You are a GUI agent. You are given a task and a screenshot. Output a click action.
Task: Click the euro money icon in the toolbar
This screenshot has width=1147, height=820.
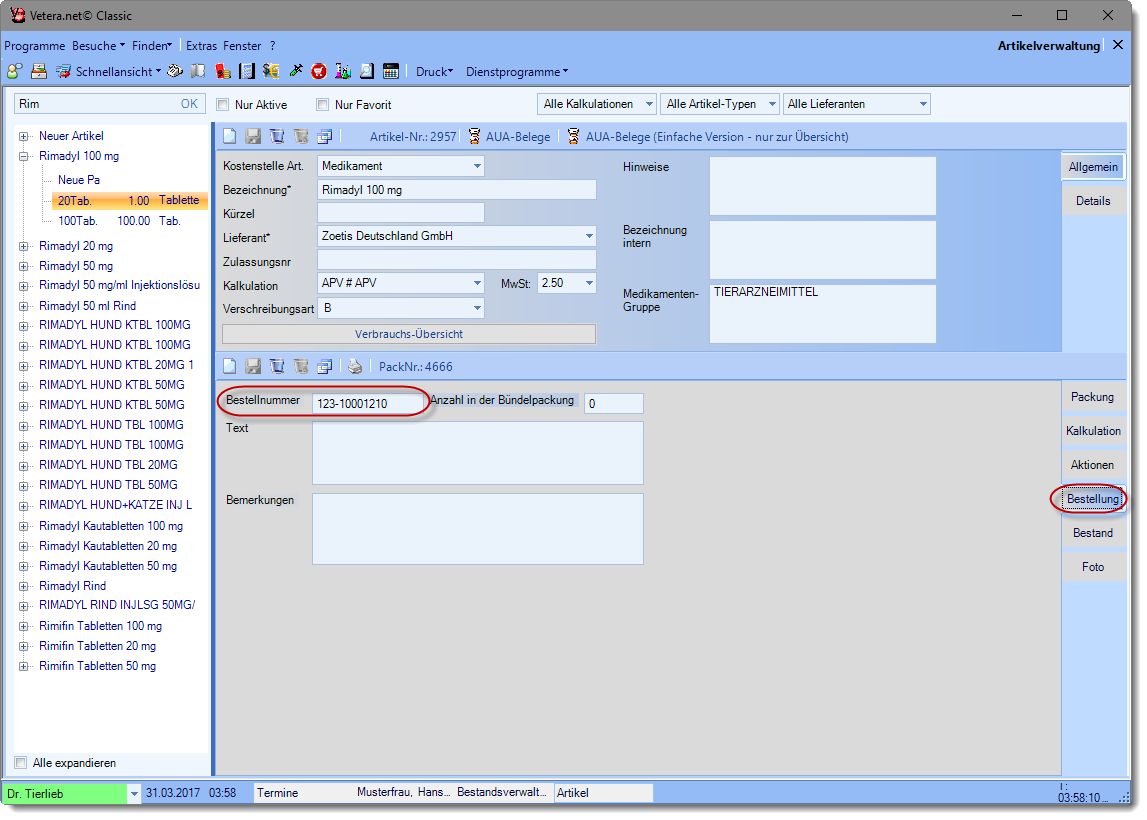coord(271,71)
